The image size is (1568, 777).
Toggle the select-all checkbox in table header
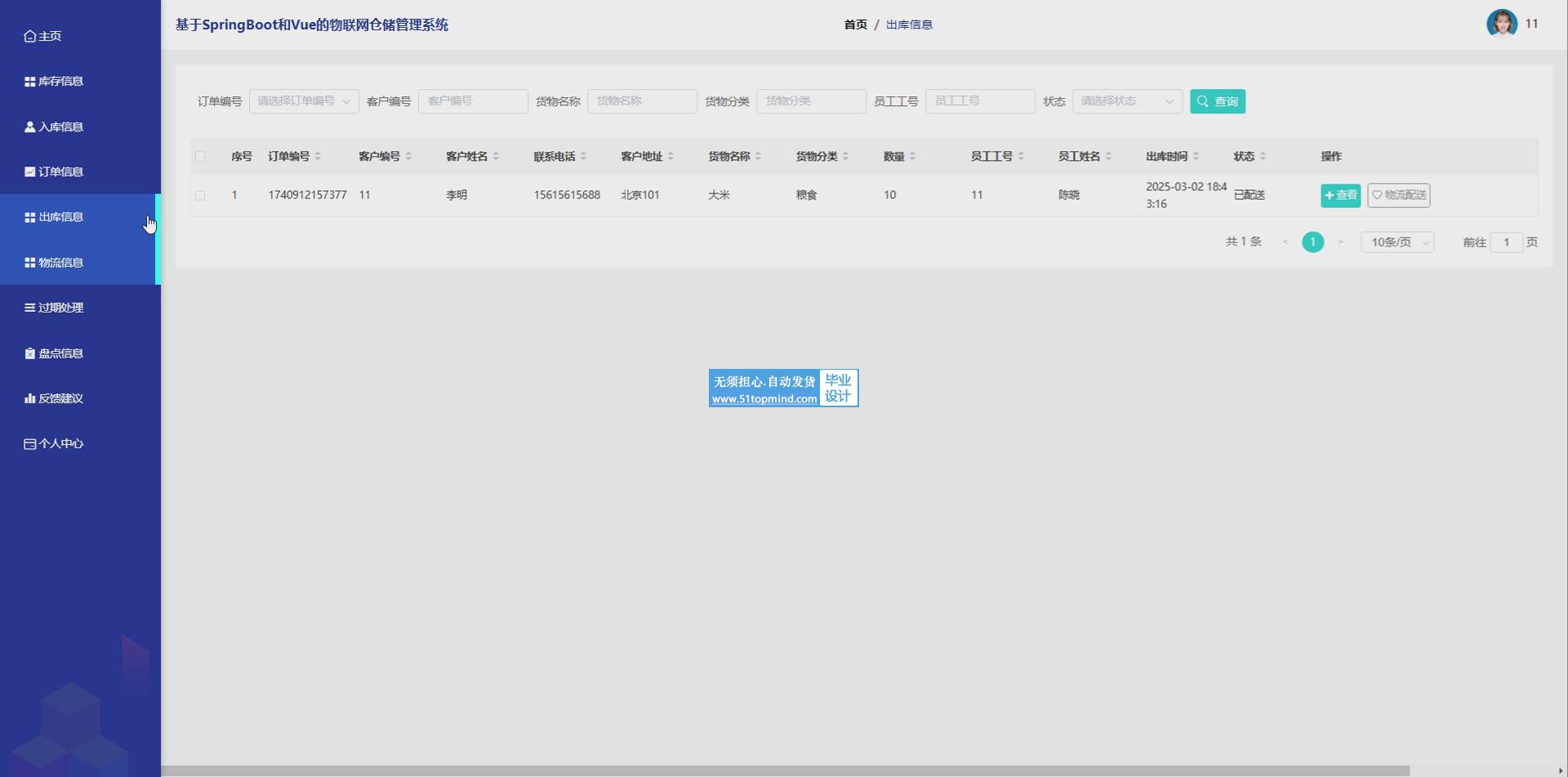click(x=200, y=157)
